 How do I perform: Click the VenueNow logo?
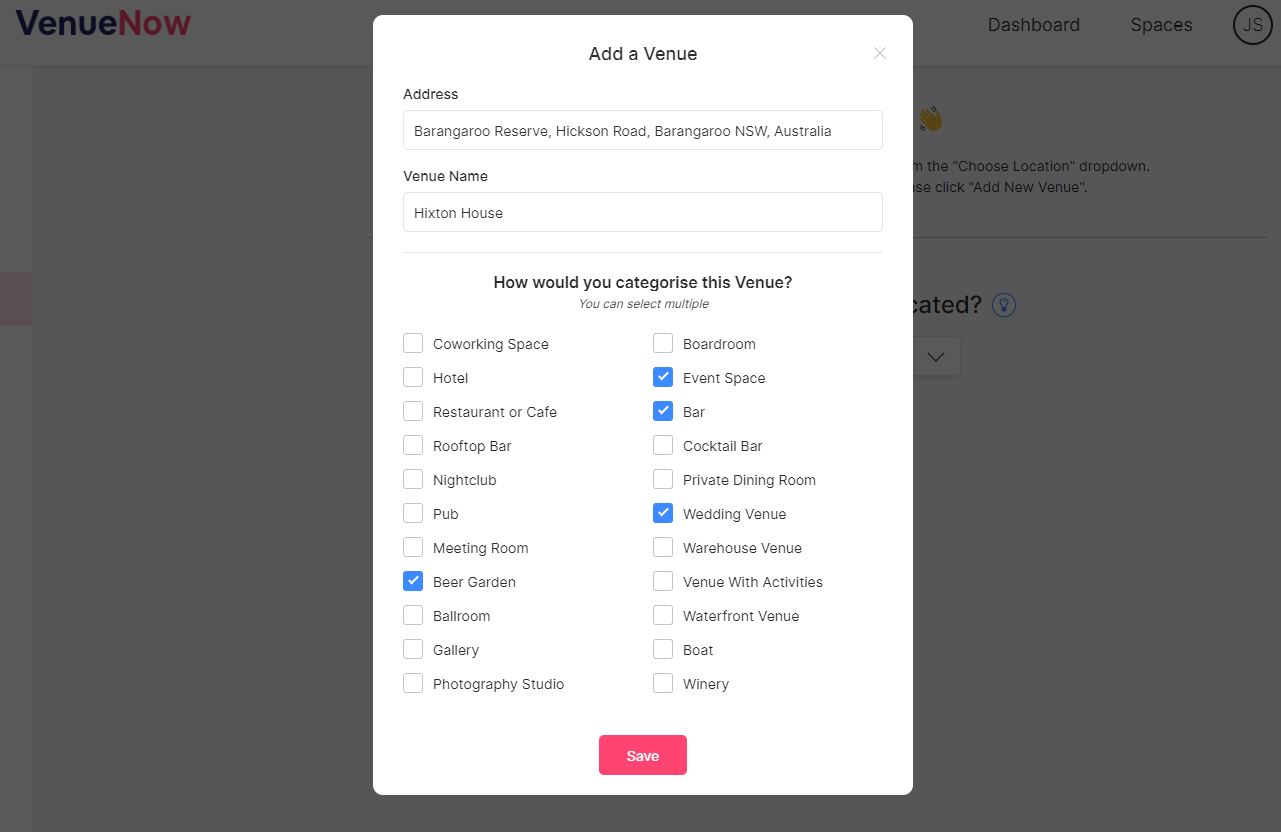(103, 24)
